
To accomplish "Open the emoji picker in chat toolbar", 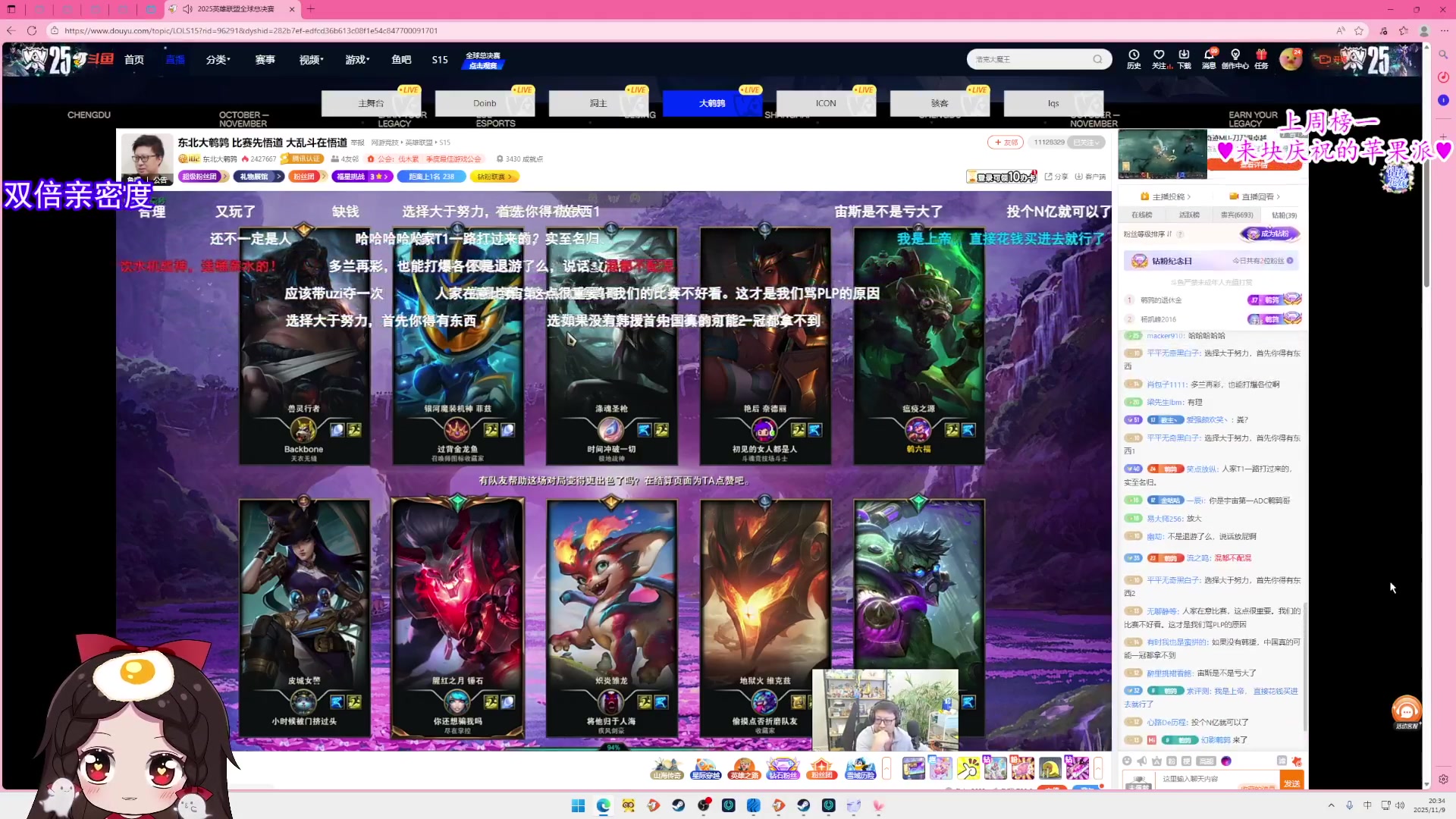I will coord(1127,761).
